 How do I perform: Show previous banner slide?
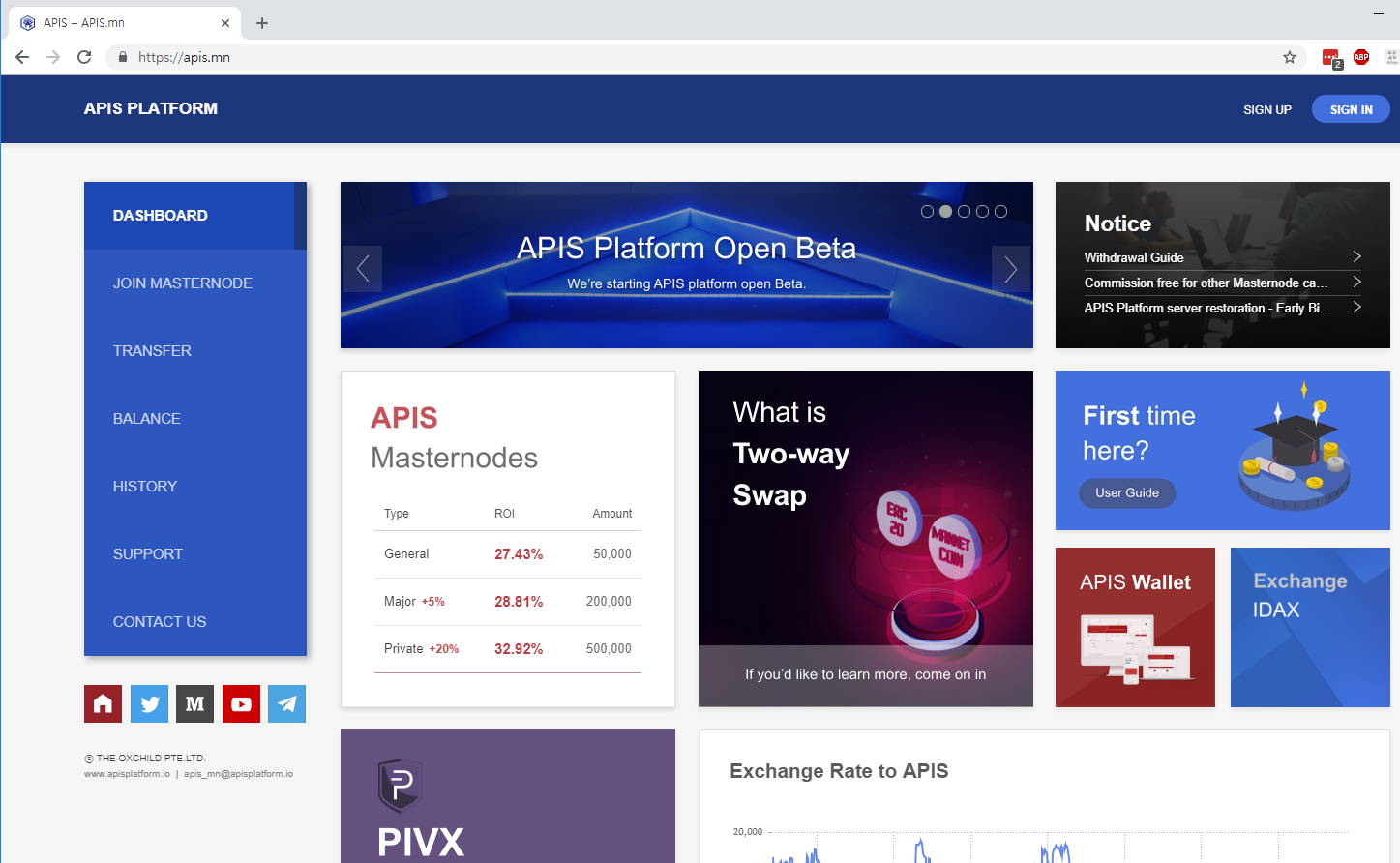click(x=363, y=269)
